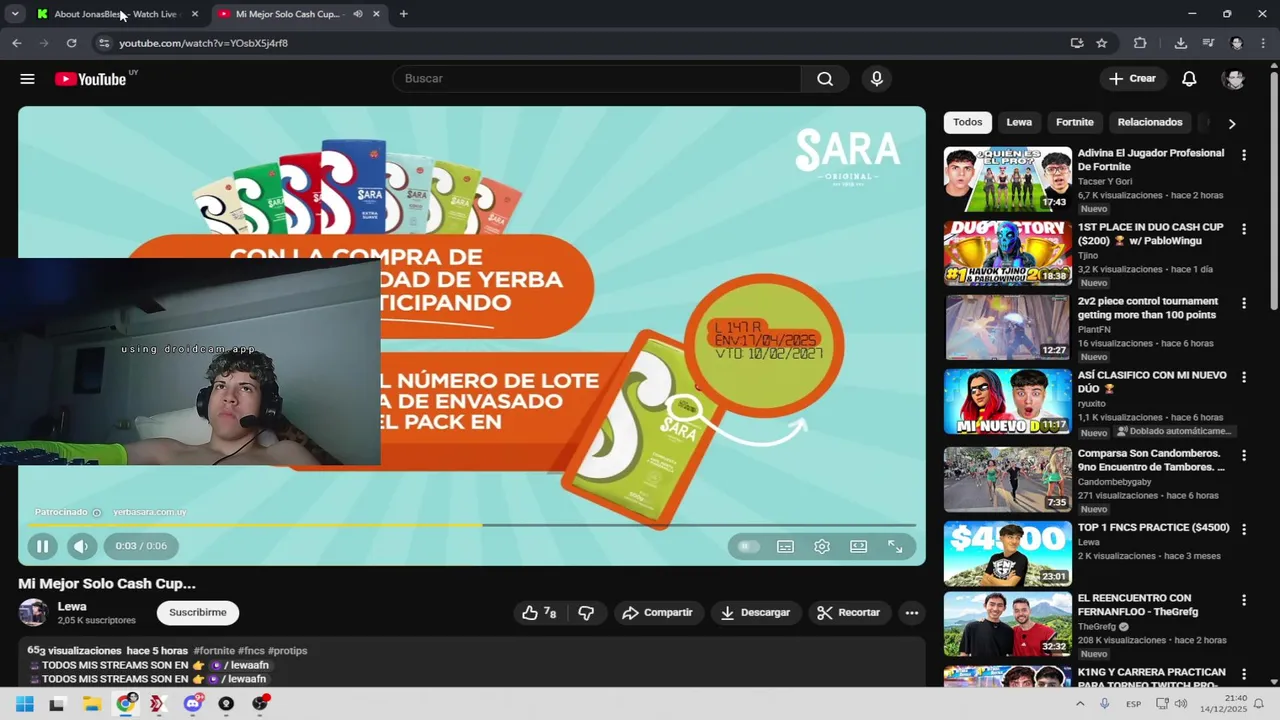1280x720 pixels.
Task: Click the Crear button
Action: coord(1132,79)
